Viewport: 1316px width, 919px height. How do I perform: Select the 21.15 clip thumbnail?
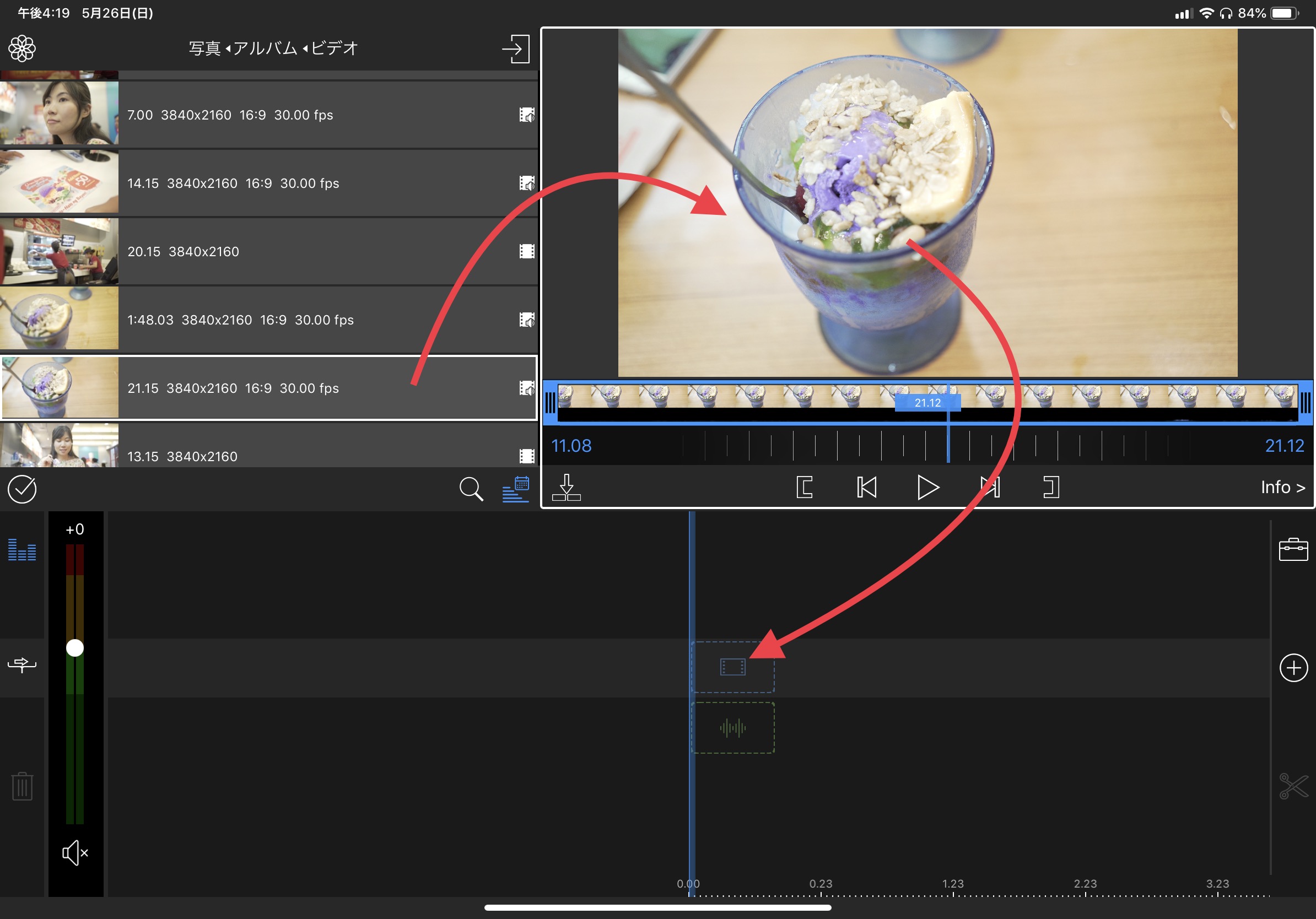pos(59,387)
